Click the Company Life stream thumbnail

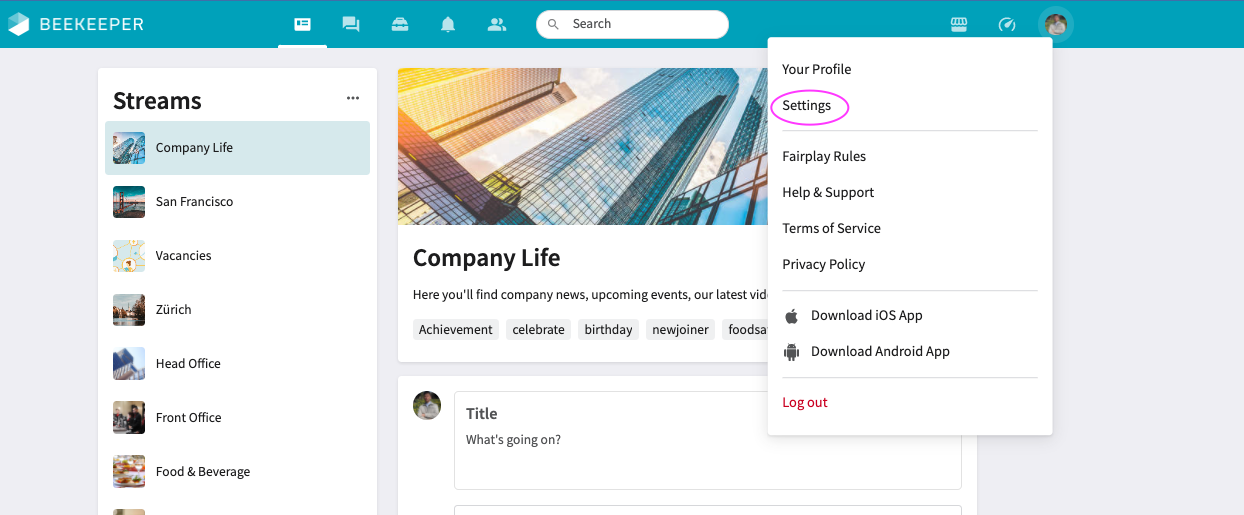coord(129,148)
